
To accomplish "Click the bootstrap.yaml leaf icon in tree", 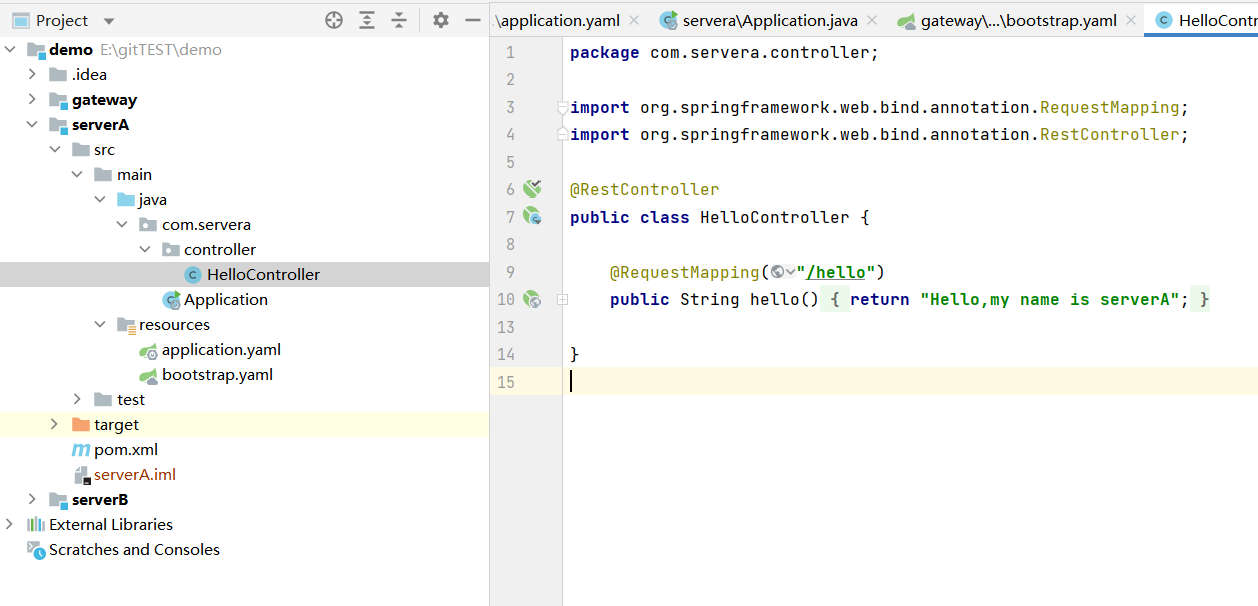I will coord(148,375).
